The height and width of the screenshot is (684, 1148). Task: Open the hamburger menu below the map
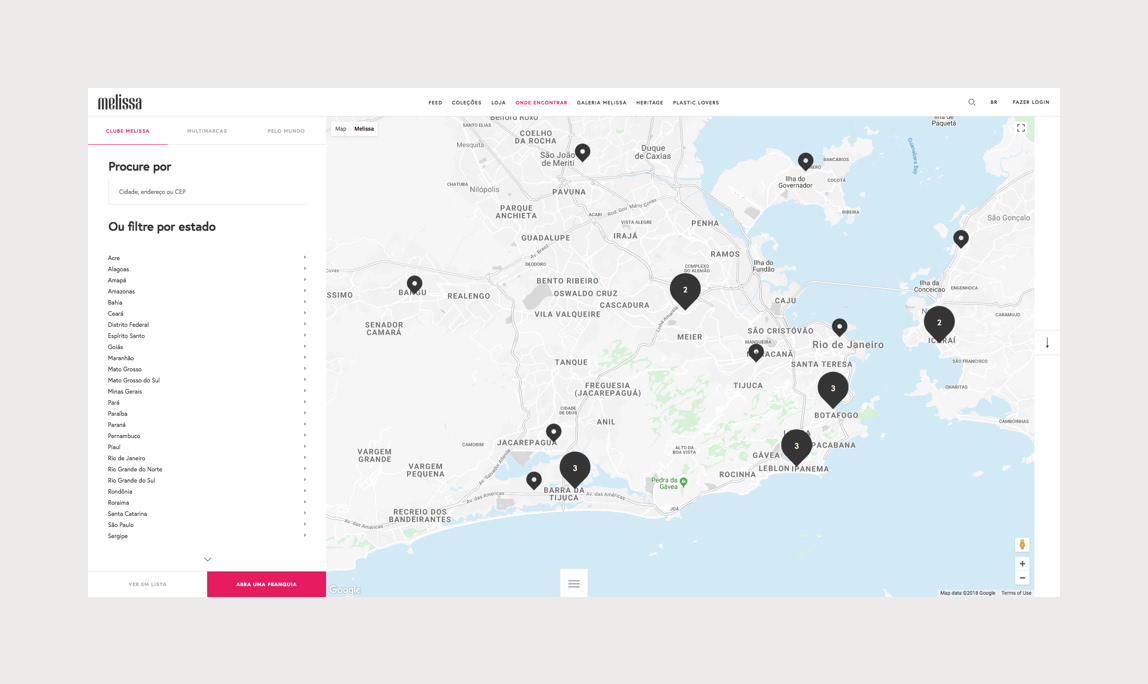574,584
